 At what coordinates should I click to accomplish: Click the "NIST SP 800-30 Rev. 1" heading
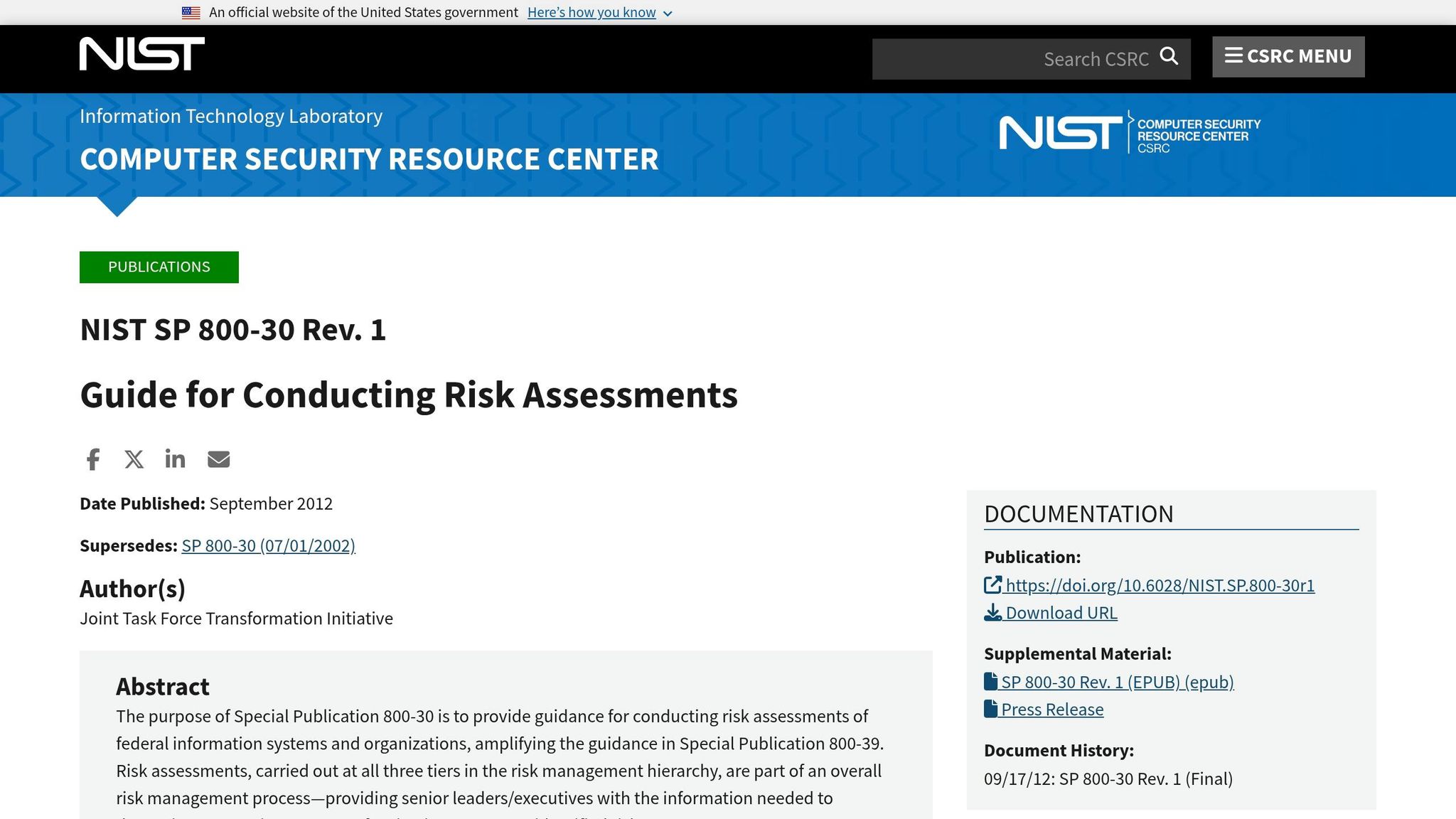(232, 330)
